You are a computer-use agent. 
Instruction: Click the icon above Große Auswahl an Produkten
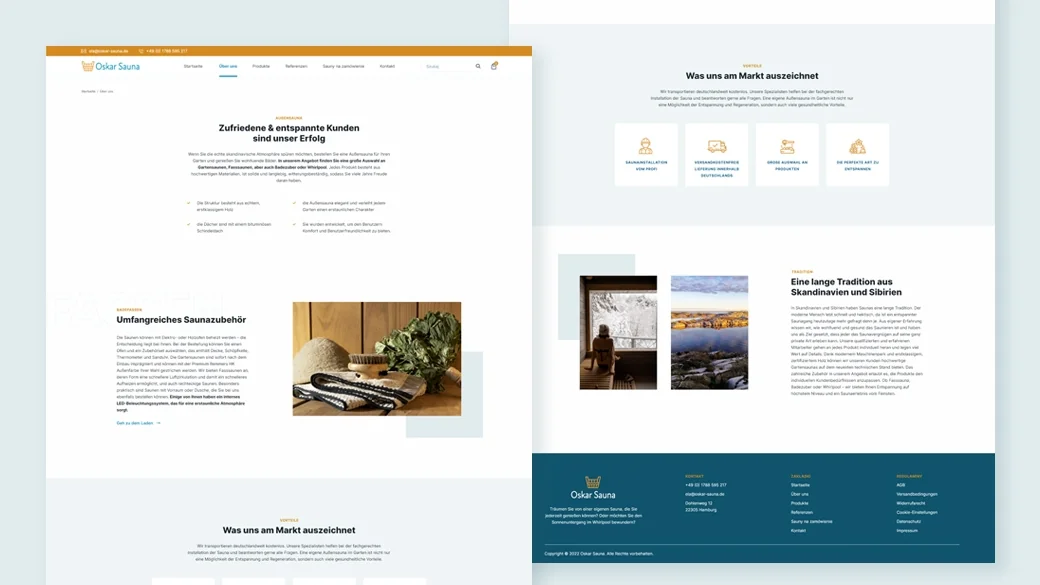click(787, 146)
